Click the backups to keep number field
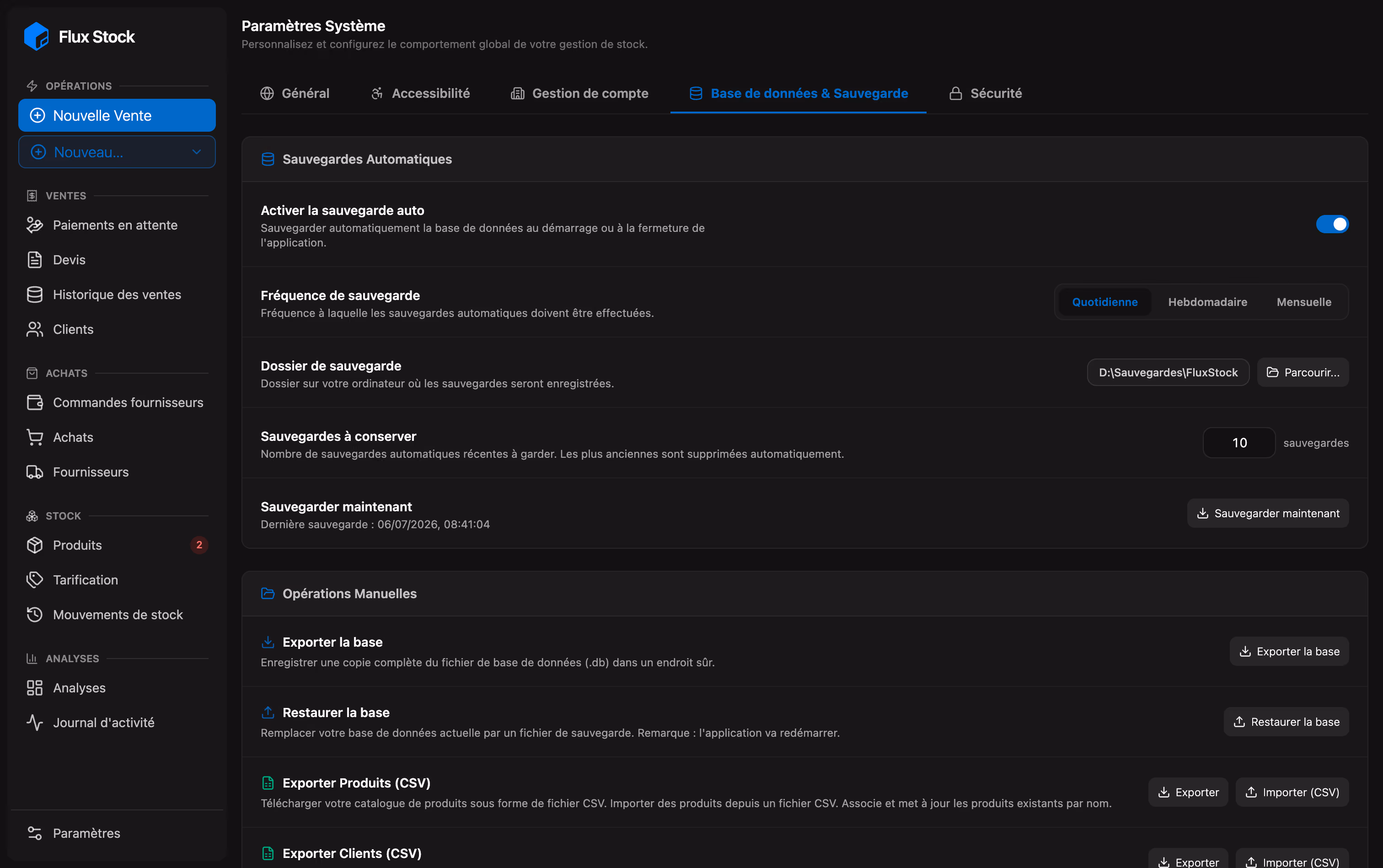 [x=1239, y=443]
